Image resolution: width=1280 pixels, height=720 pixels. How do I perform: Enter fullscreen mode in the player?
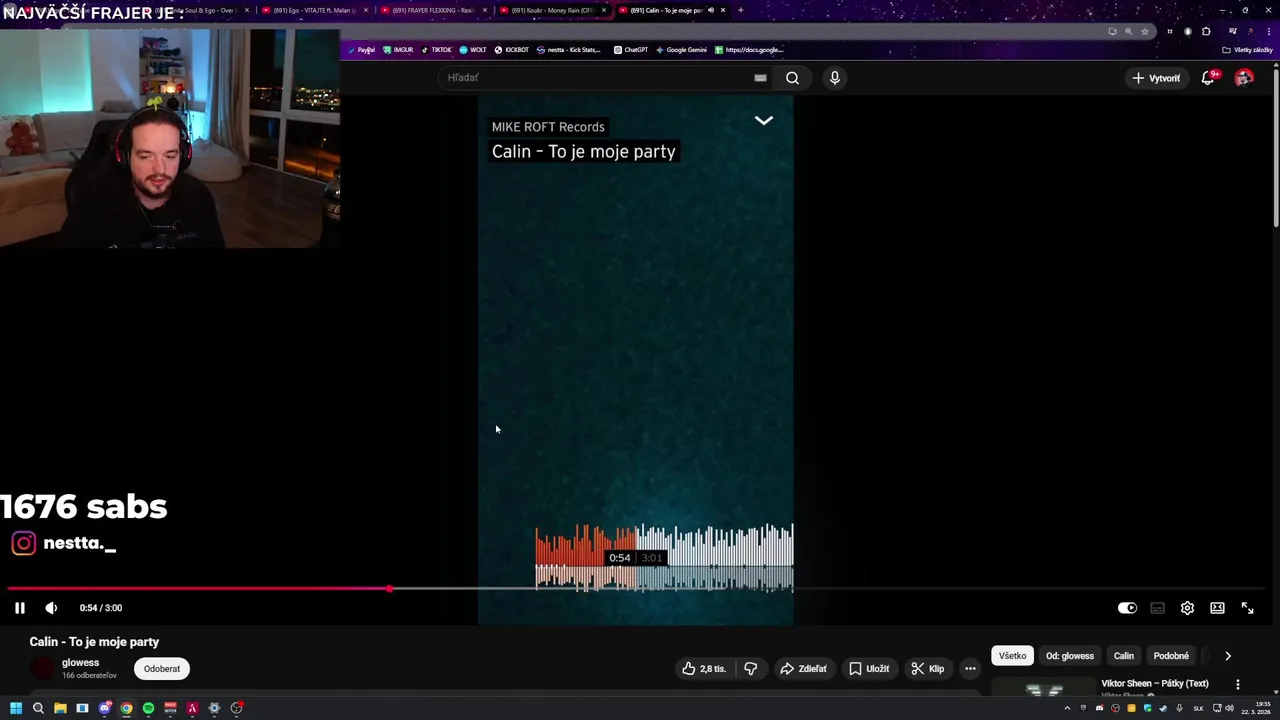coord(1247,608)
